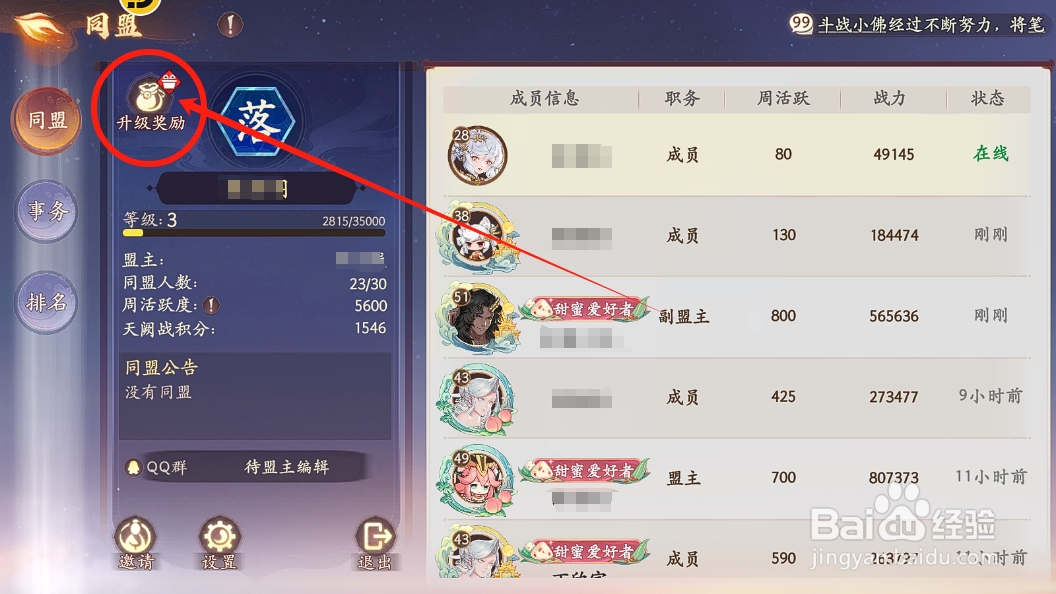Click the 周活跃 column header

[783, 98]
